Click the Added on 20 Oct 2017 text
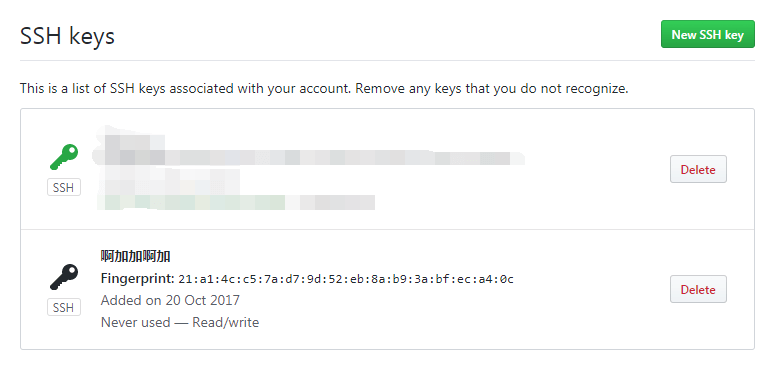The width and height of the screenshot is (784, 367). [x=170, y=300]
